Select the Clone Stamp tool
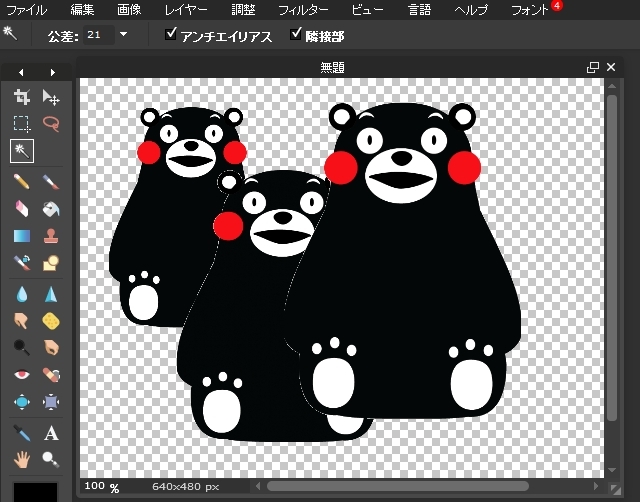Screen dimensions: 640x502 [x=51, y=236]
